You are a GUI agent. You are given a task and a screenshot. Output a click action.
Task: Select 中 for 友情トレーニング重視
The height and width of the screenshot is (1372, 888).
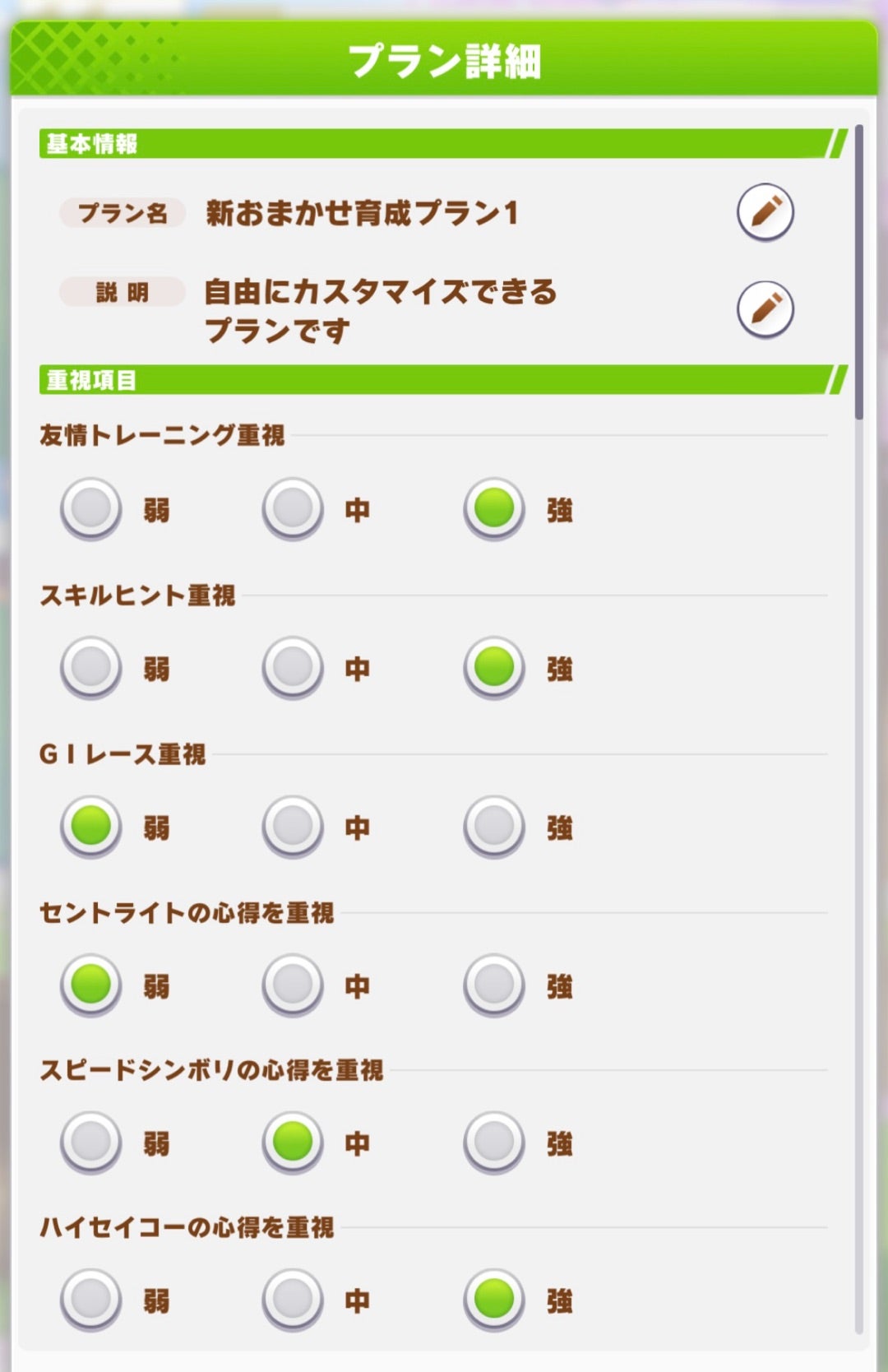tap(293, 508)
